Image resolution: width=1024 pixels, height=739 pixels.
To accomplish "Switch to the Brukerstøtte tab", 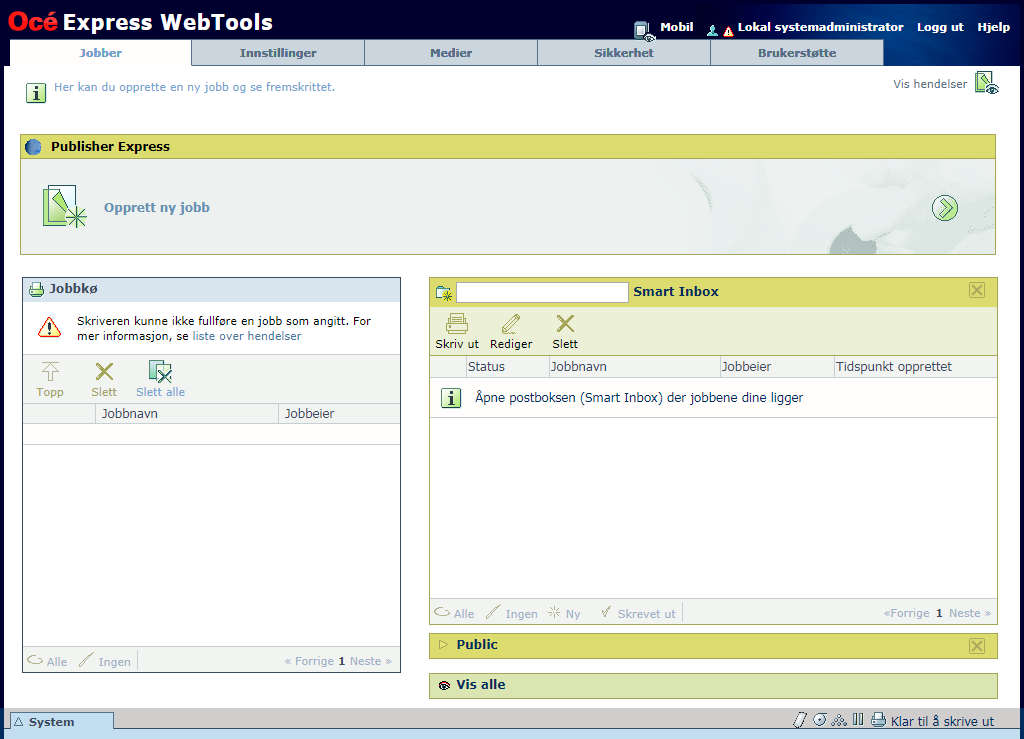I will point(797,53).
